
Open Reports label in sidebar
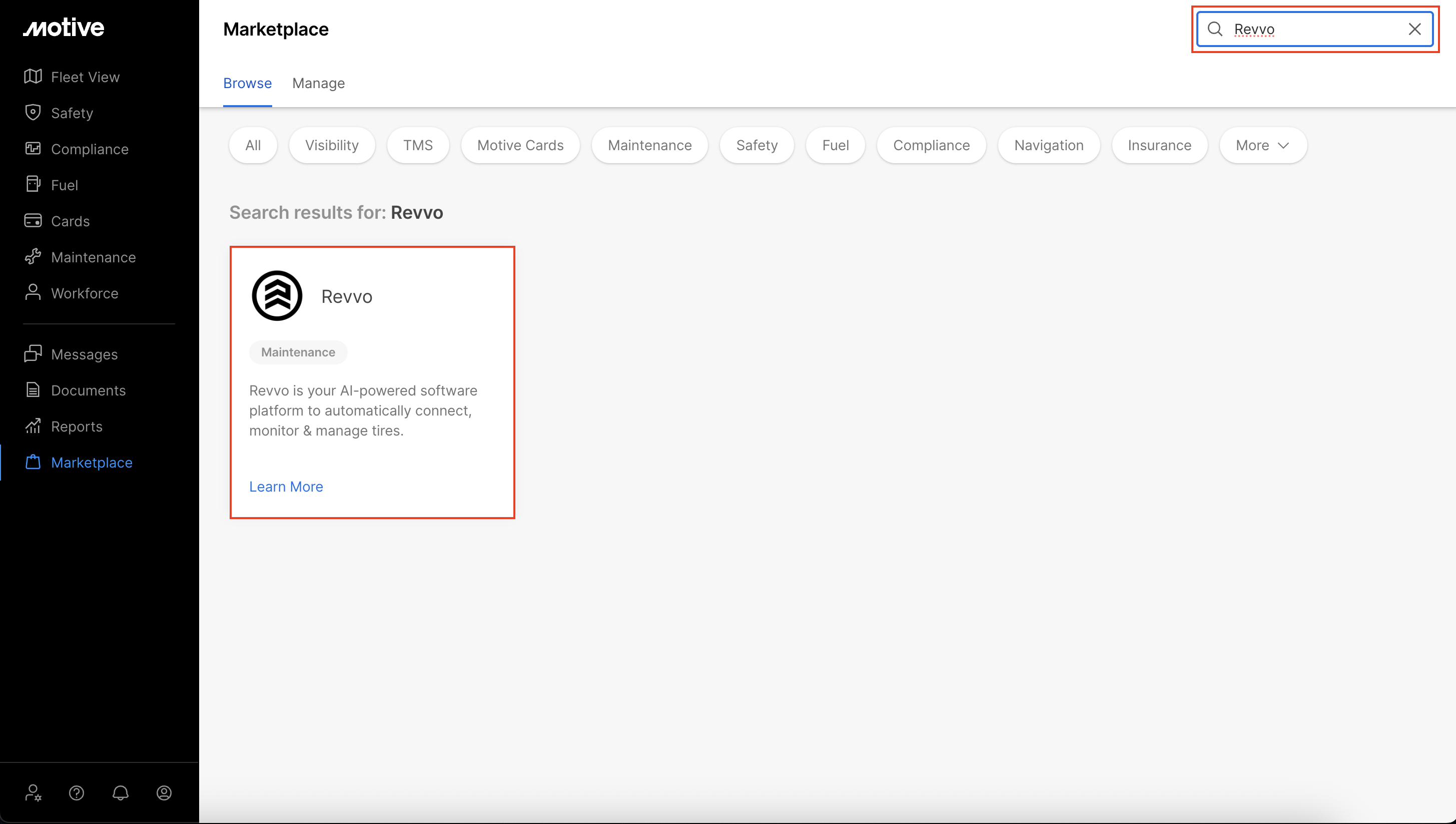pos(77,427)
